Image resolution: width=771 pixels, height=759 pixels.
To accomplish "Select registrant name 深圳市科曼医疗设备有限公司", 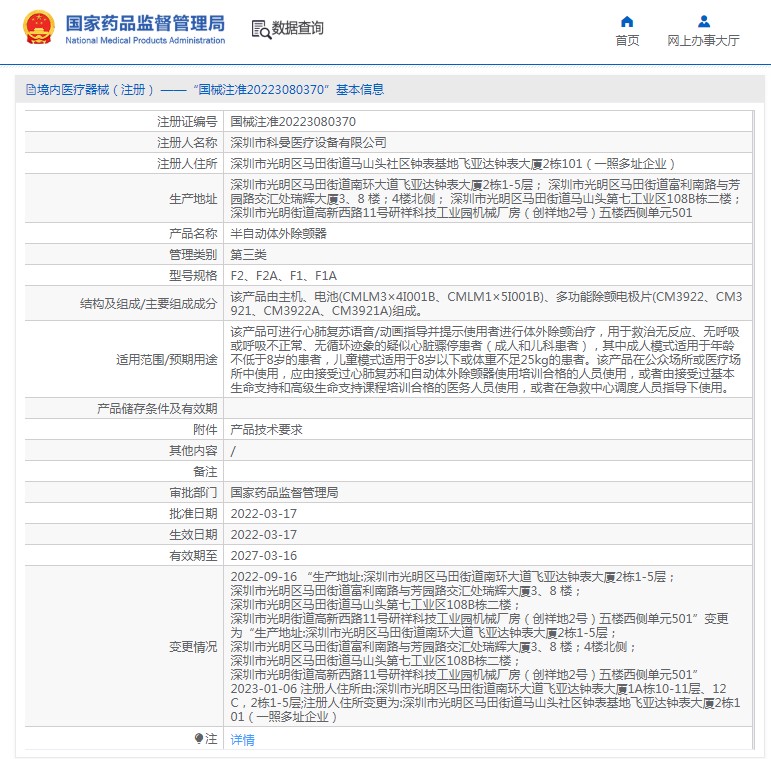I will pos(308,143).
